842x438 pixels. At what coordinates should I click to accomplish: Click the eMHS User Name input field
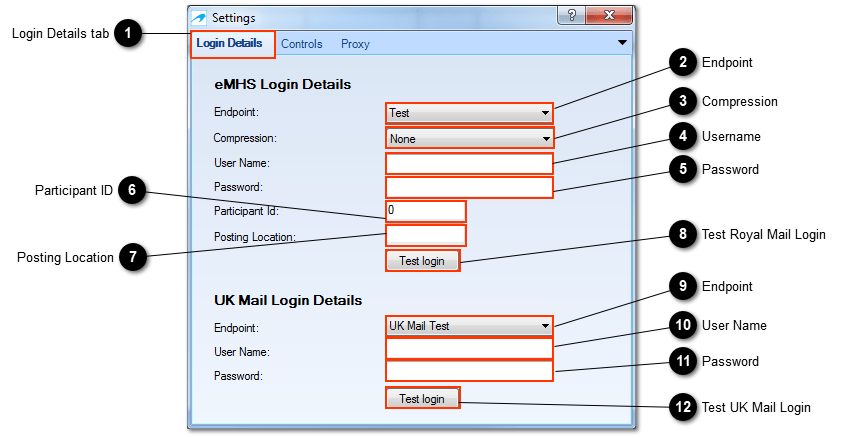pos(469,164)
